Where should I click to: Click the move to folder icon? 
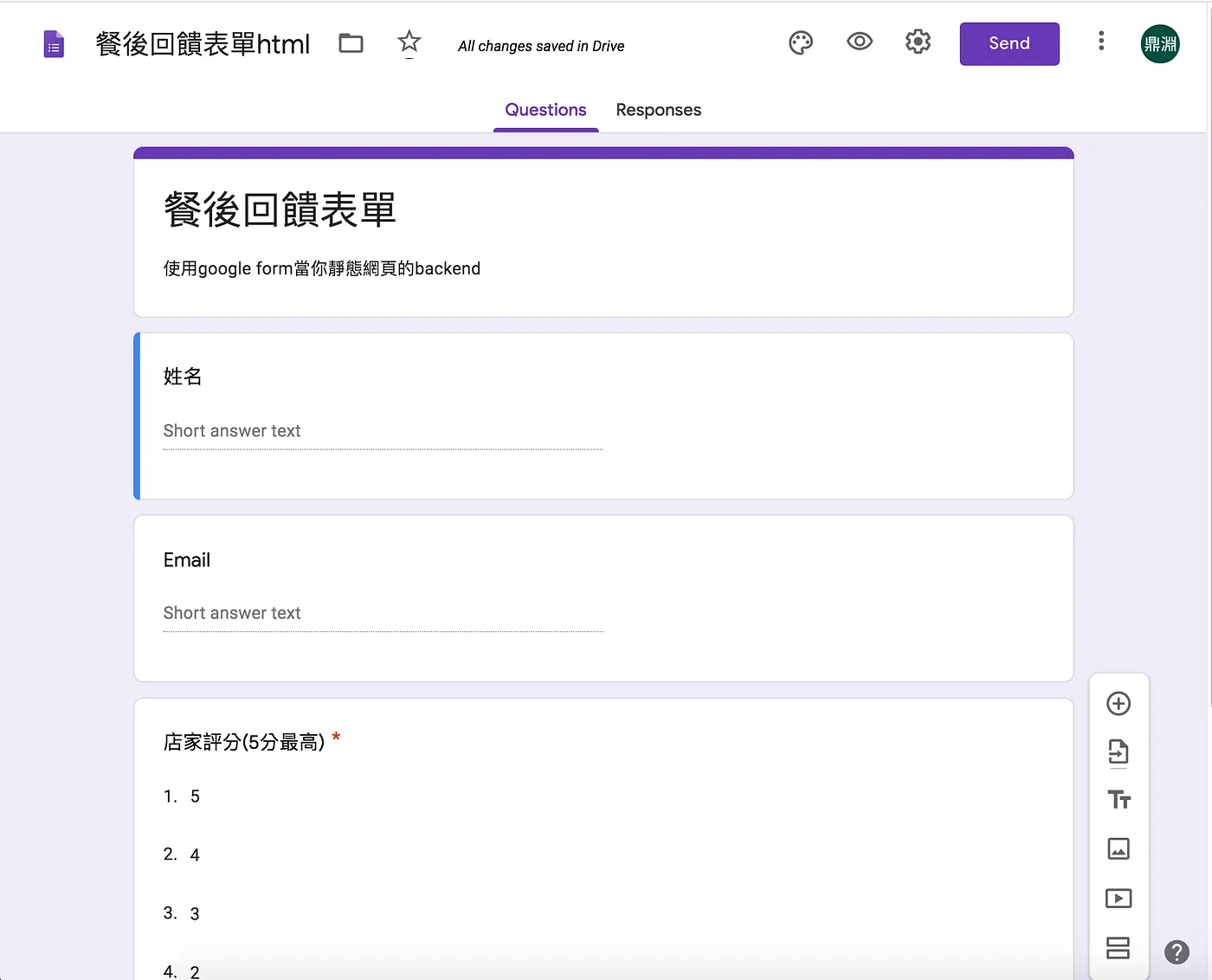[x=351, y=43]
